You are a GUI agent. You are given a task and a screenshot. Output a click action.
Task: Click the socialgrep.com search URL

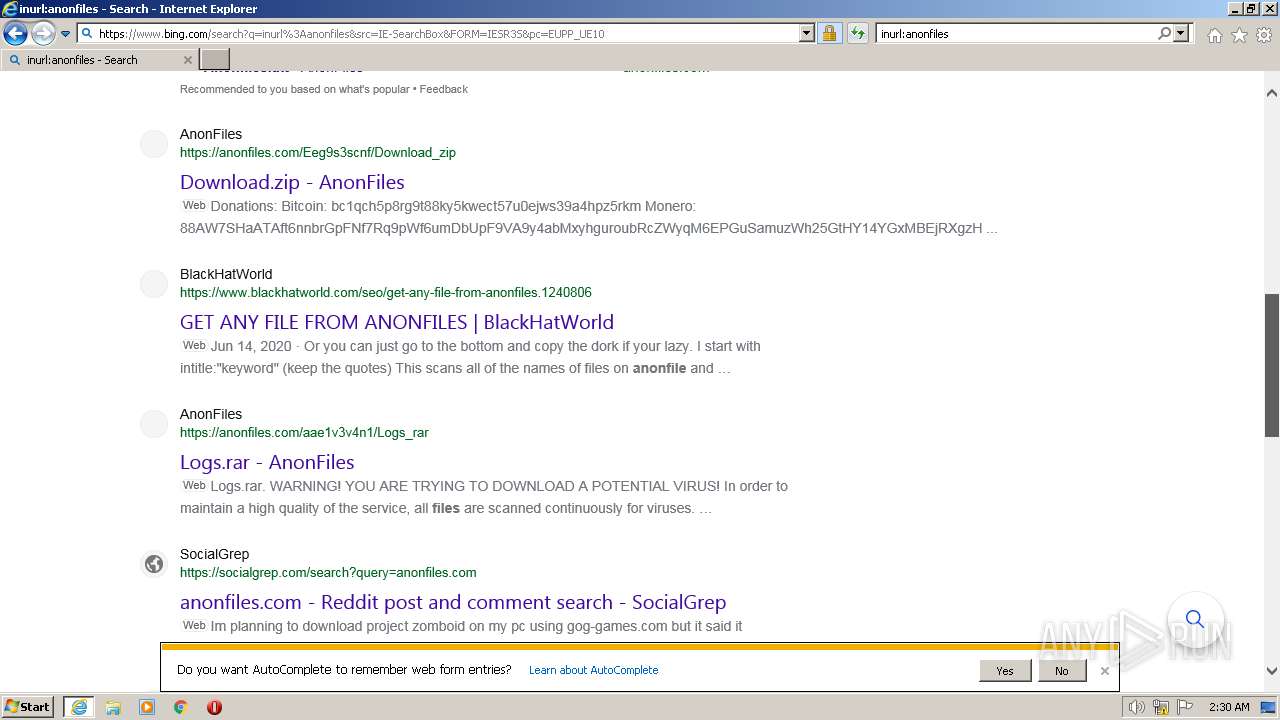pyautogui.click(x=328, y=573)
